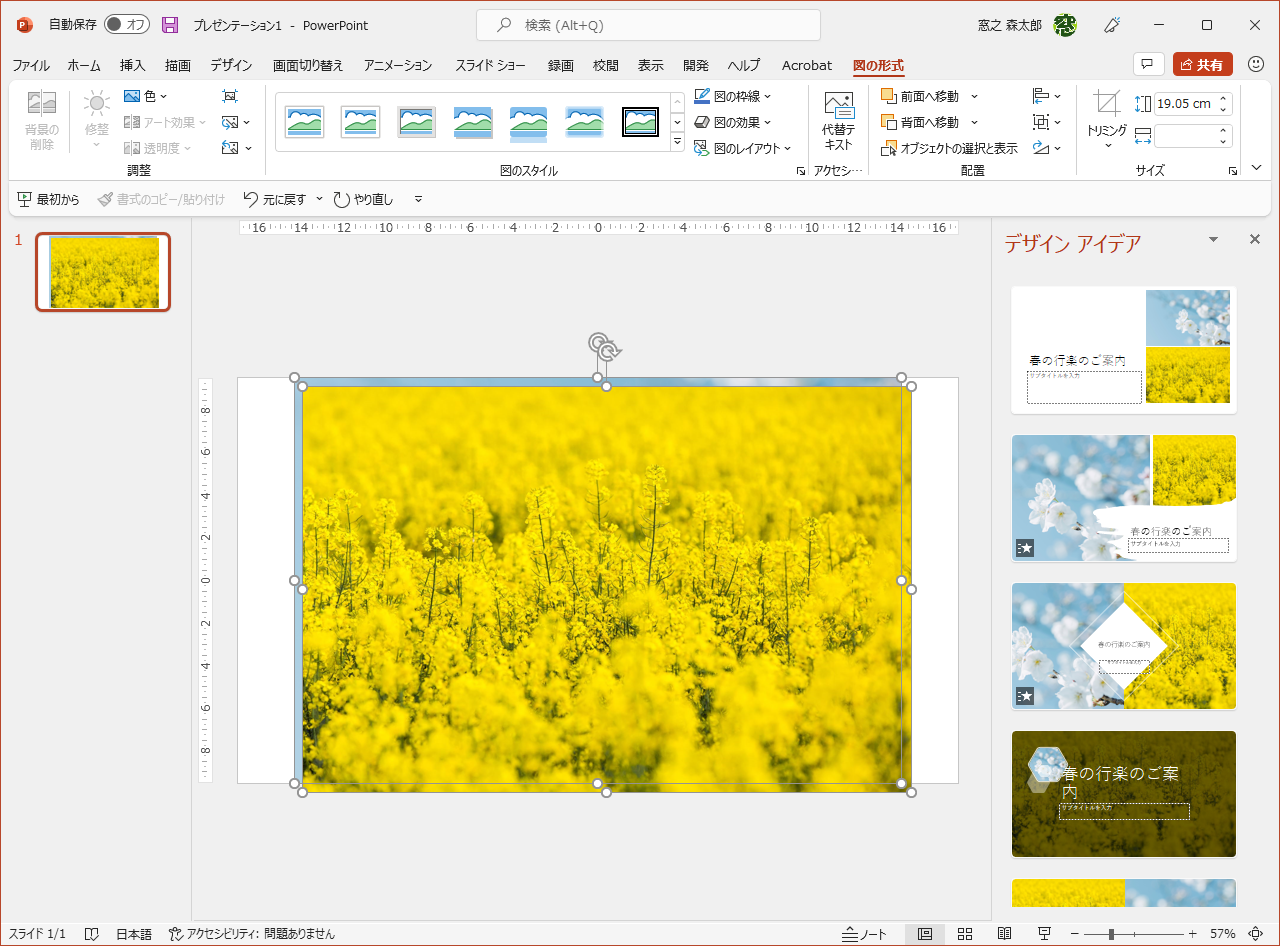The height and width of the screenshot is (946, 1280).
Task: Click the 前面へ移動 bring forward button
Action: coord(921,96)
